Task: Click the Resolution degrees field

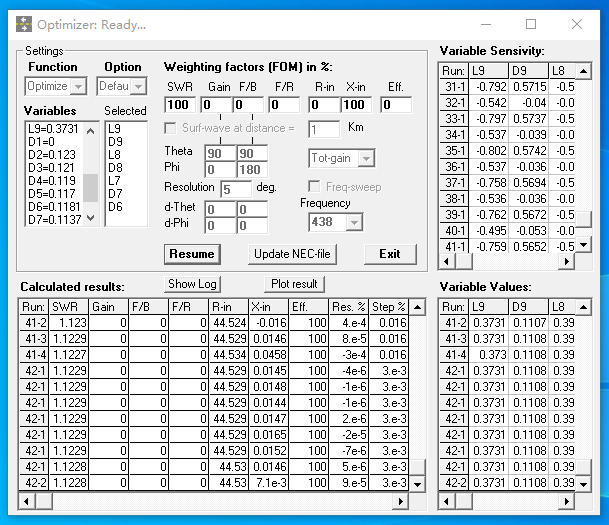Action: pos(236,189)
